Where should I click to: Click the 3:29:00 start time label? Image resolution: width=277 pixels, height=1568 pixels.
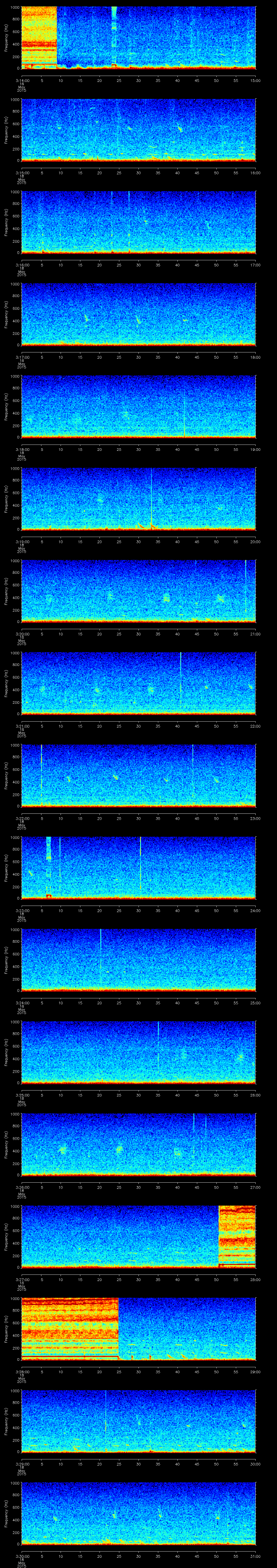pyautogui.click(x=22, y=1464)
